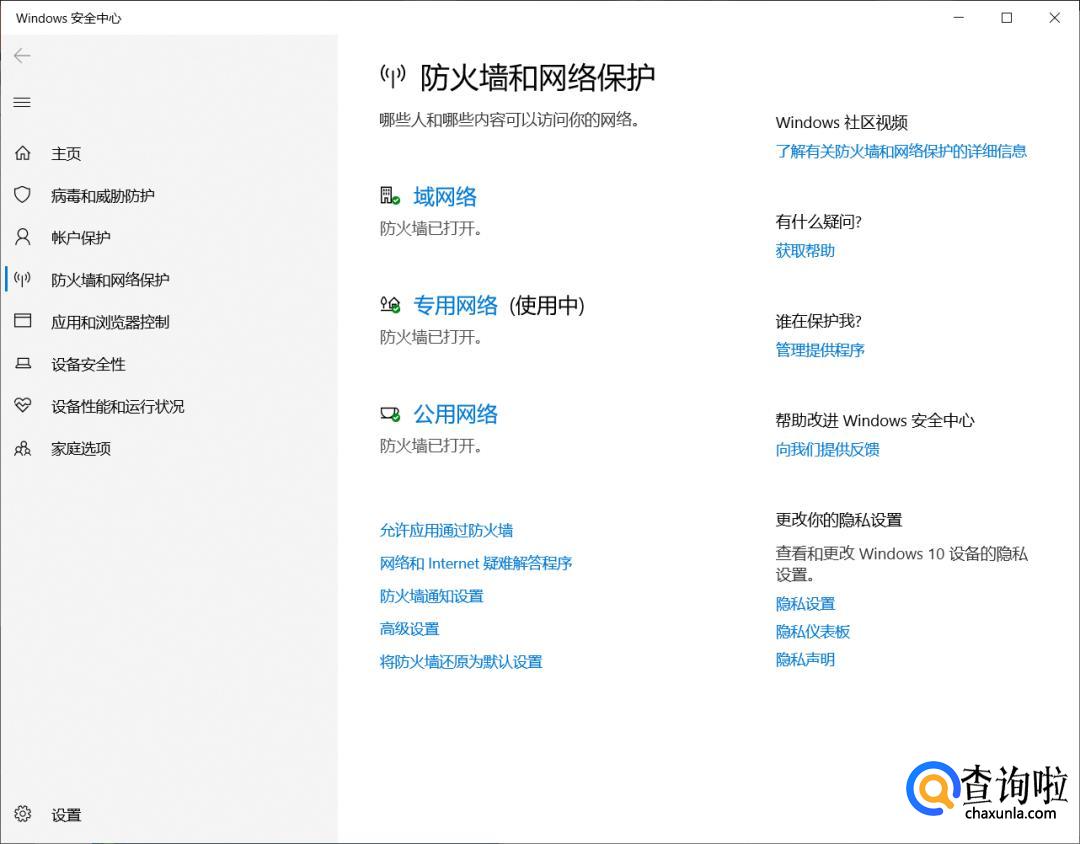Click the house icon next to 专用网络
Viewport: 1080px width, 844px height.
tap(390, 305)
